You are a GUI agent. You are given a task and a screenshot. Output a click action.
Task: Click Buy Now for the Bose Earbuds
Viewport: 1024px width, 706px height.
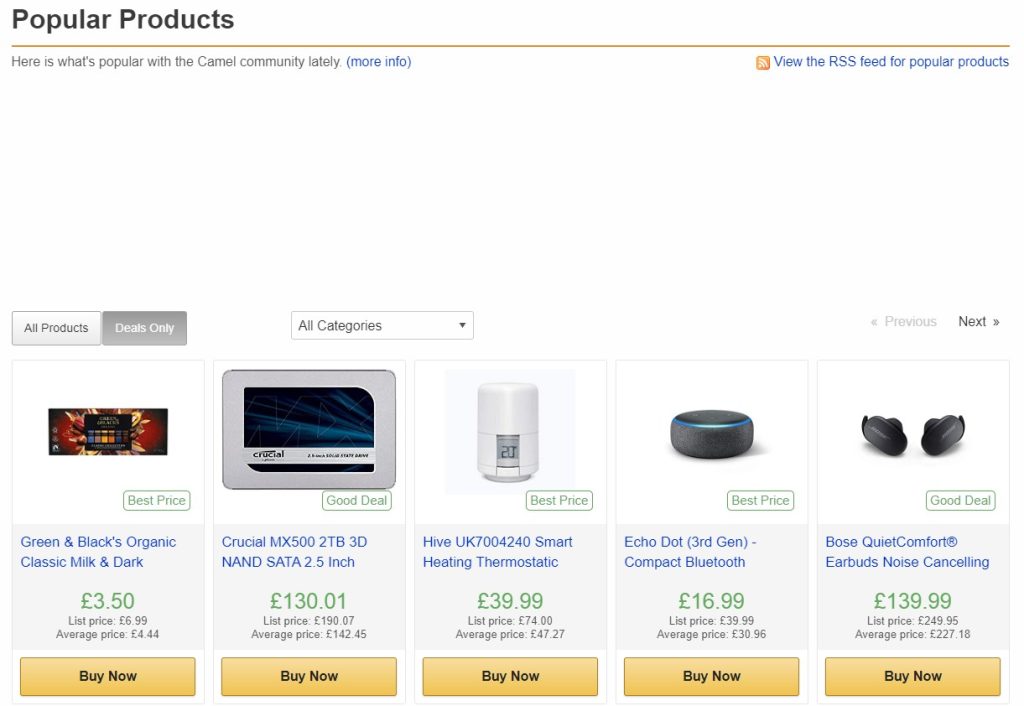[912, 676]
